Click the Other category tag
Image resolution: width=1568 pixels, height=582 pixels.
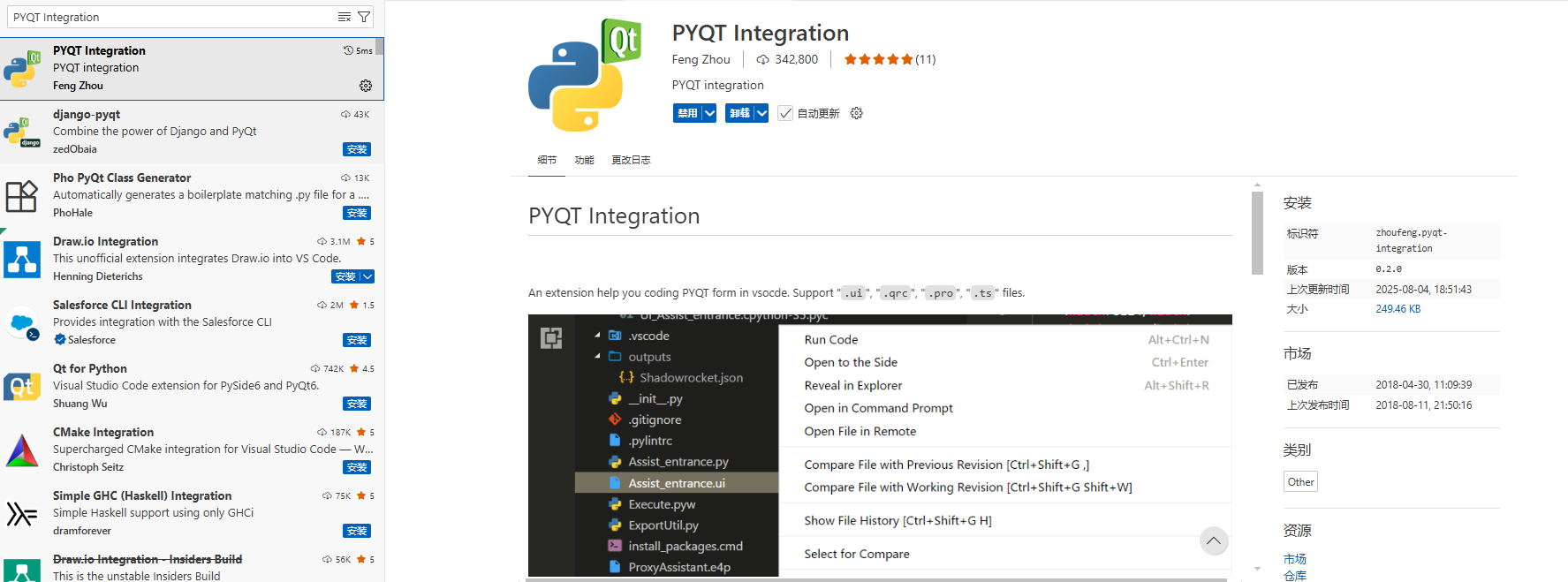tap(1300, 481)
